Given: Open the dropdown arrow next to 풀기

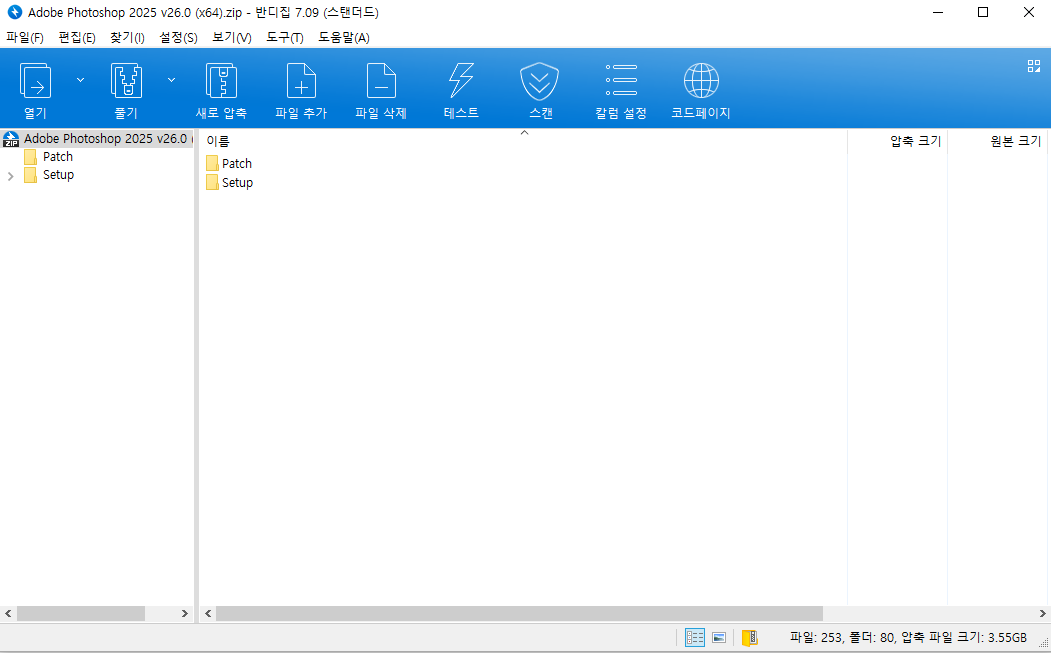Looking at the screenshot, I should (172, 80).
